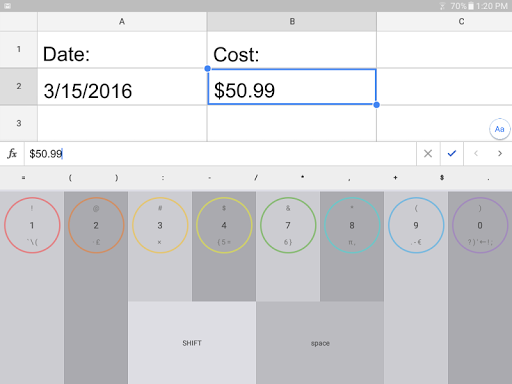
Task: Go to the previous cell with the left arrow
Action: tap(476, 154)
